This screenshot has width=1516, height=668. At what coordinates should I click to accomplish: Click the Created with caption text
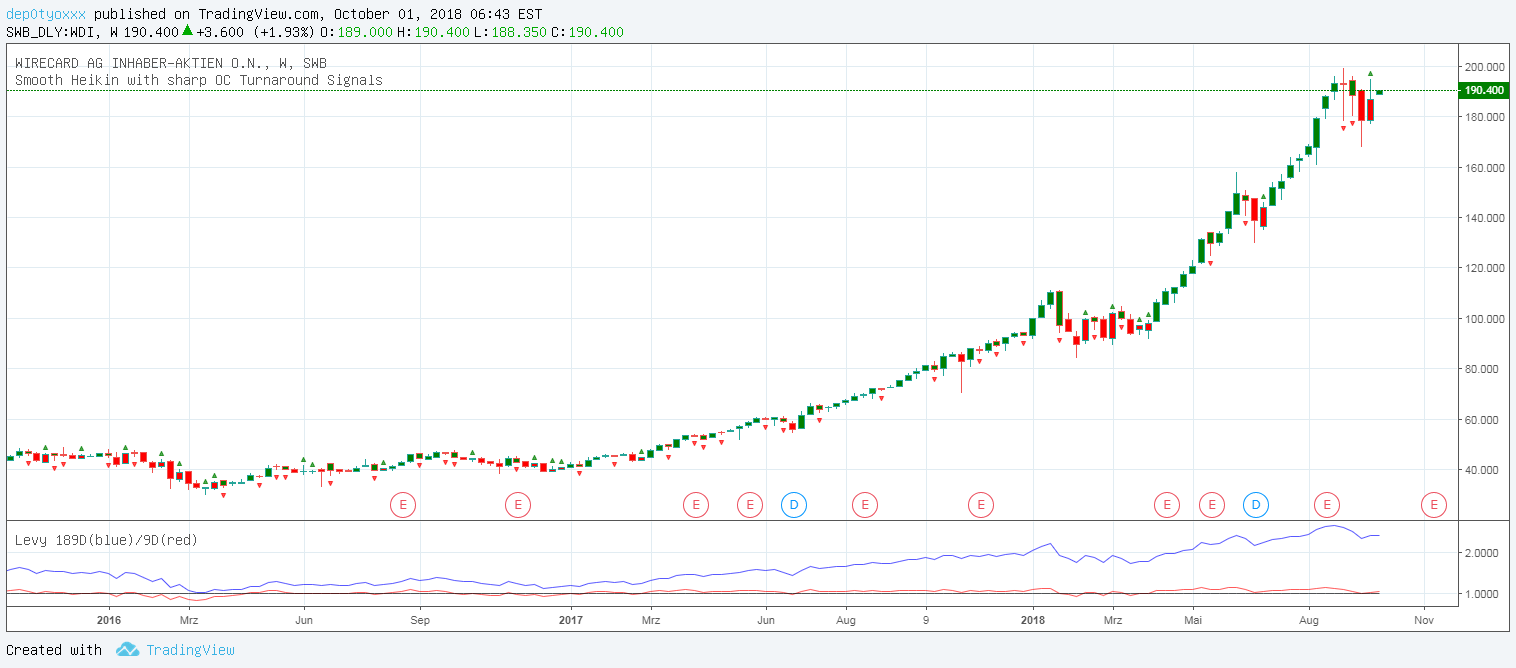click(54, 650)
